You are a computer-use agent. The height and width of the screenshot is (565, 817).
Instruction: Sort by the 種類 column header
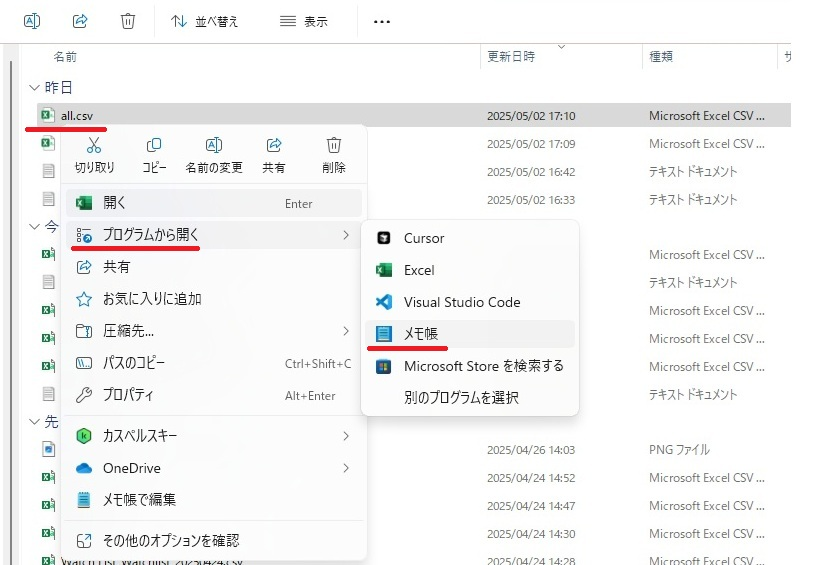pos(661,56)
